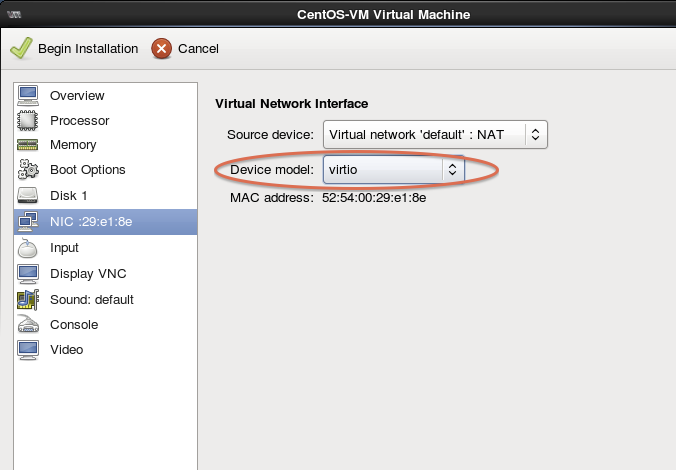Click the Console terminal icon

(x=28, y=325)
